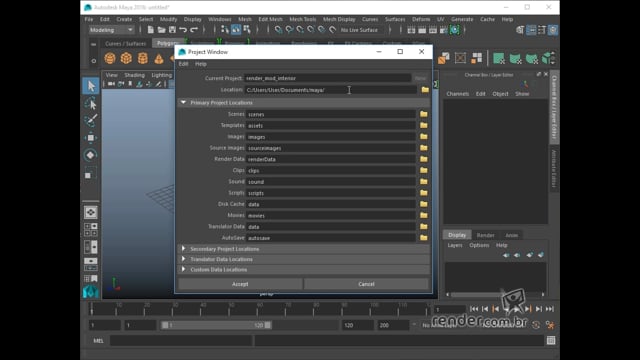The width and height of the screenshot is (640, 360).
Task: Switch to Curves / Surfaces shelf tab
Action: coord(125,43)
